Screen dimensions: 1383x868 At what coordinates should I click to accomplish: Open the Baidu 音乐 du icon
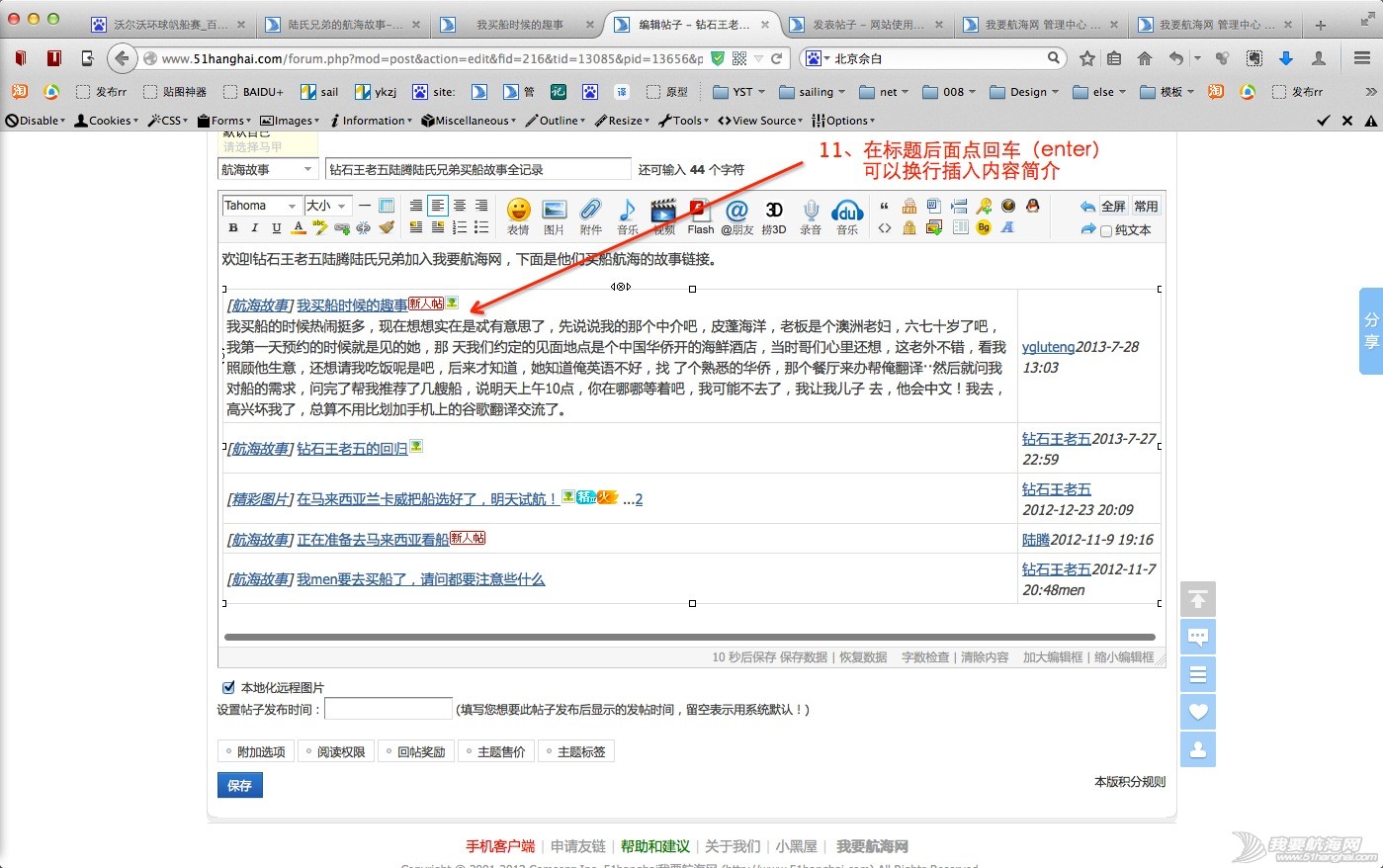point(847,217)
